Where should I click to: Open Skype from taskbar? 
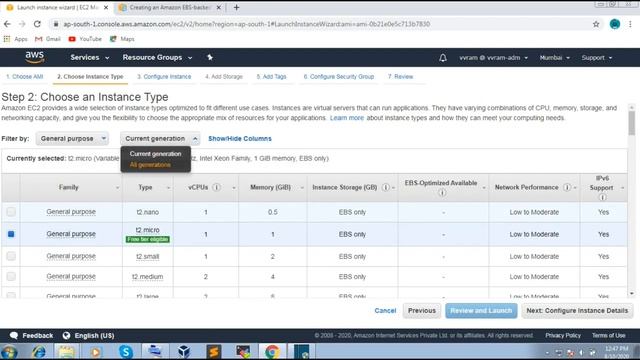click(126, 352)
